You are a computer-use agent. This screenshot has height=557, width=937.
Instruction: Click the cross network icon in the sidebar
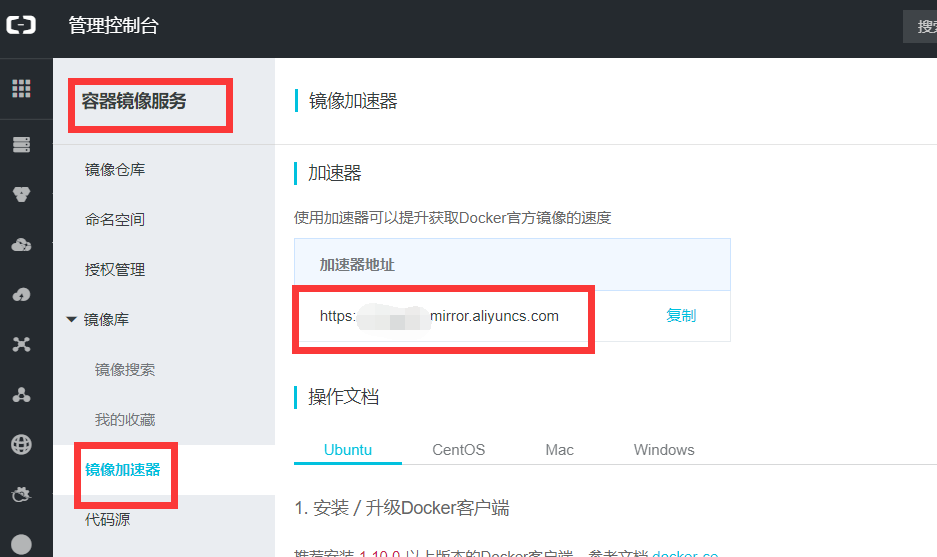tap(21, 344)
